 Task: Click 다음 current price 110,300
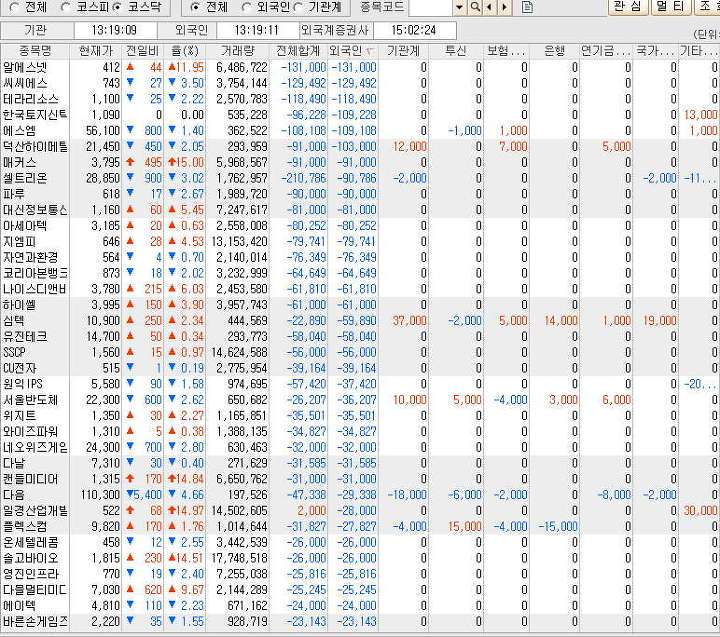(x=100, y=495)
